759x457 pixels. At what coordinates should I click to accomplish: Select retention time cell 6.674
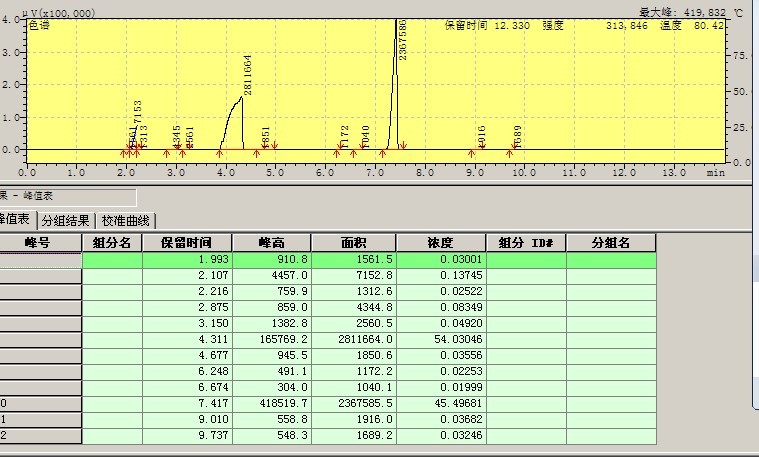(x=187, y=387)
